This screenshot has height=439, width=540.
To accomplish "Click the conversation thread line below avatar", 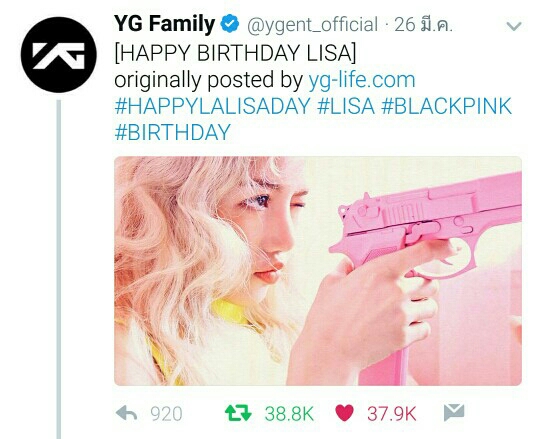I will 59,269.
